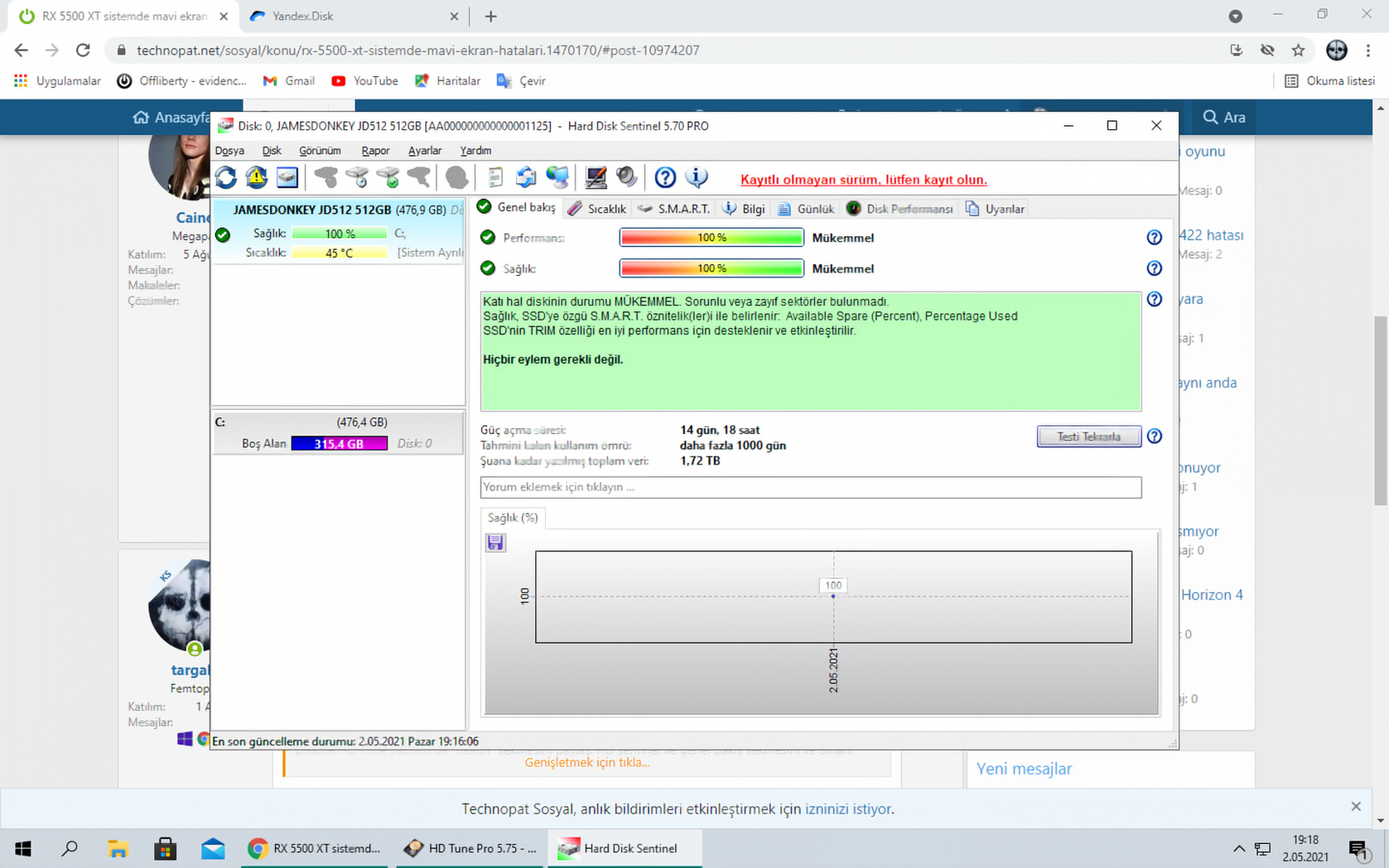Open the Dosya menu
1389x868 pixels.
(230, 150)
